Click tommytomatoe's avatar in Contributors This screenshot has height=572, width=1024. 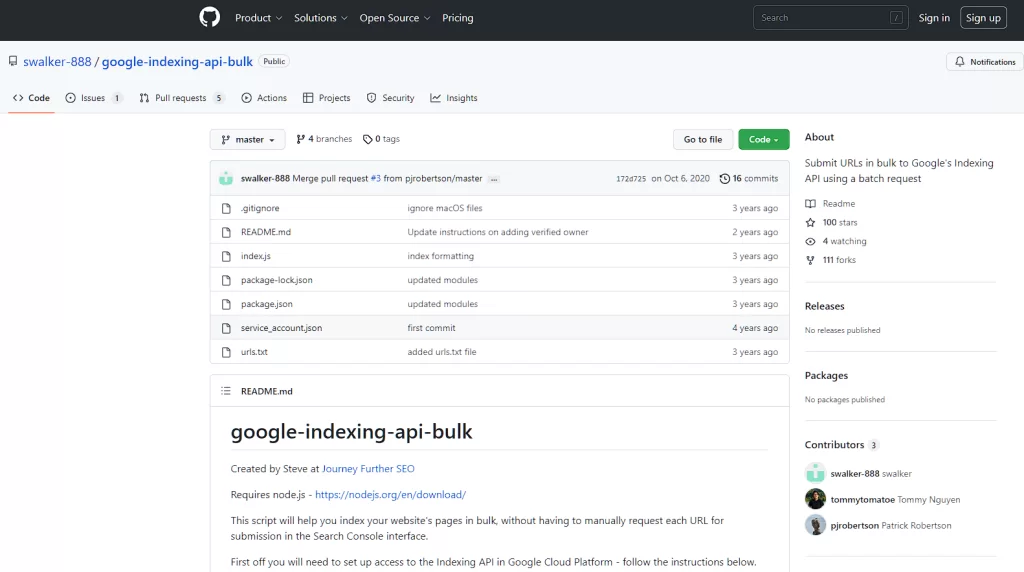pos(815,499)
